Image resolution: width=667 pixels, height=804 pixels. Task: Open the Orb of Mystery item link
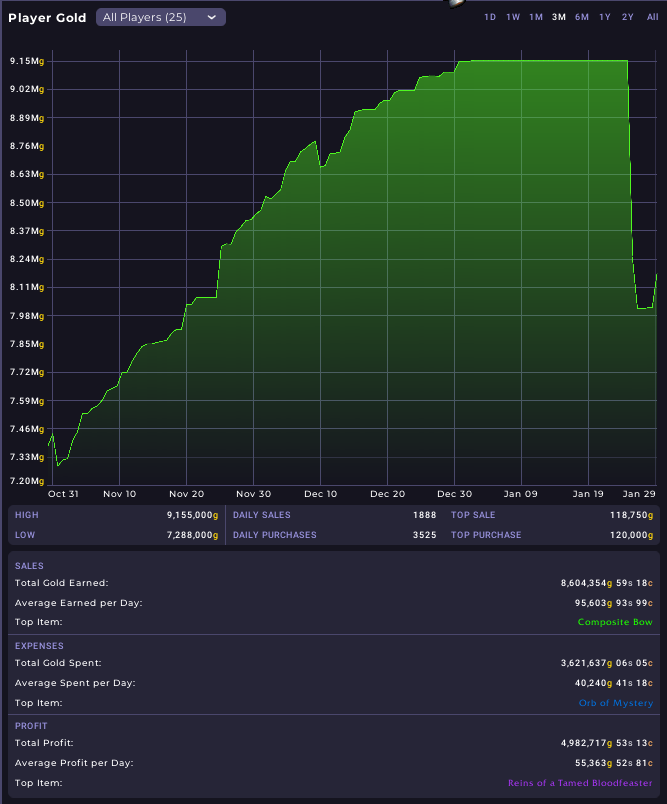(x=615, y=703)
